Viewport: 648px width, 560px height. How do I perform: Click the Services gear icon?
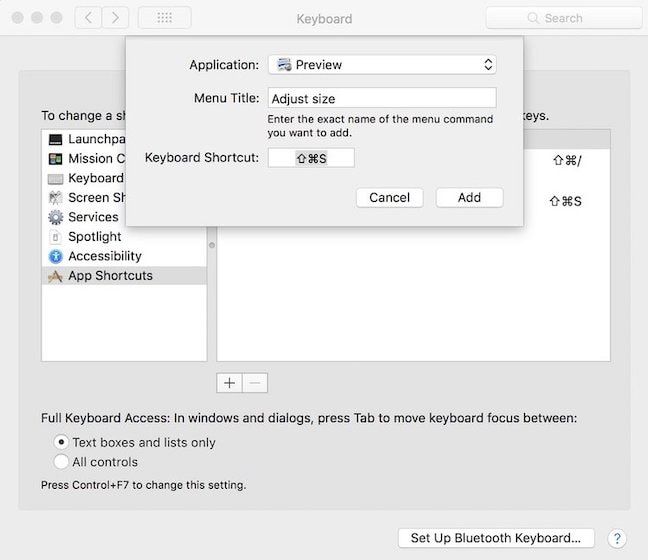56,217
